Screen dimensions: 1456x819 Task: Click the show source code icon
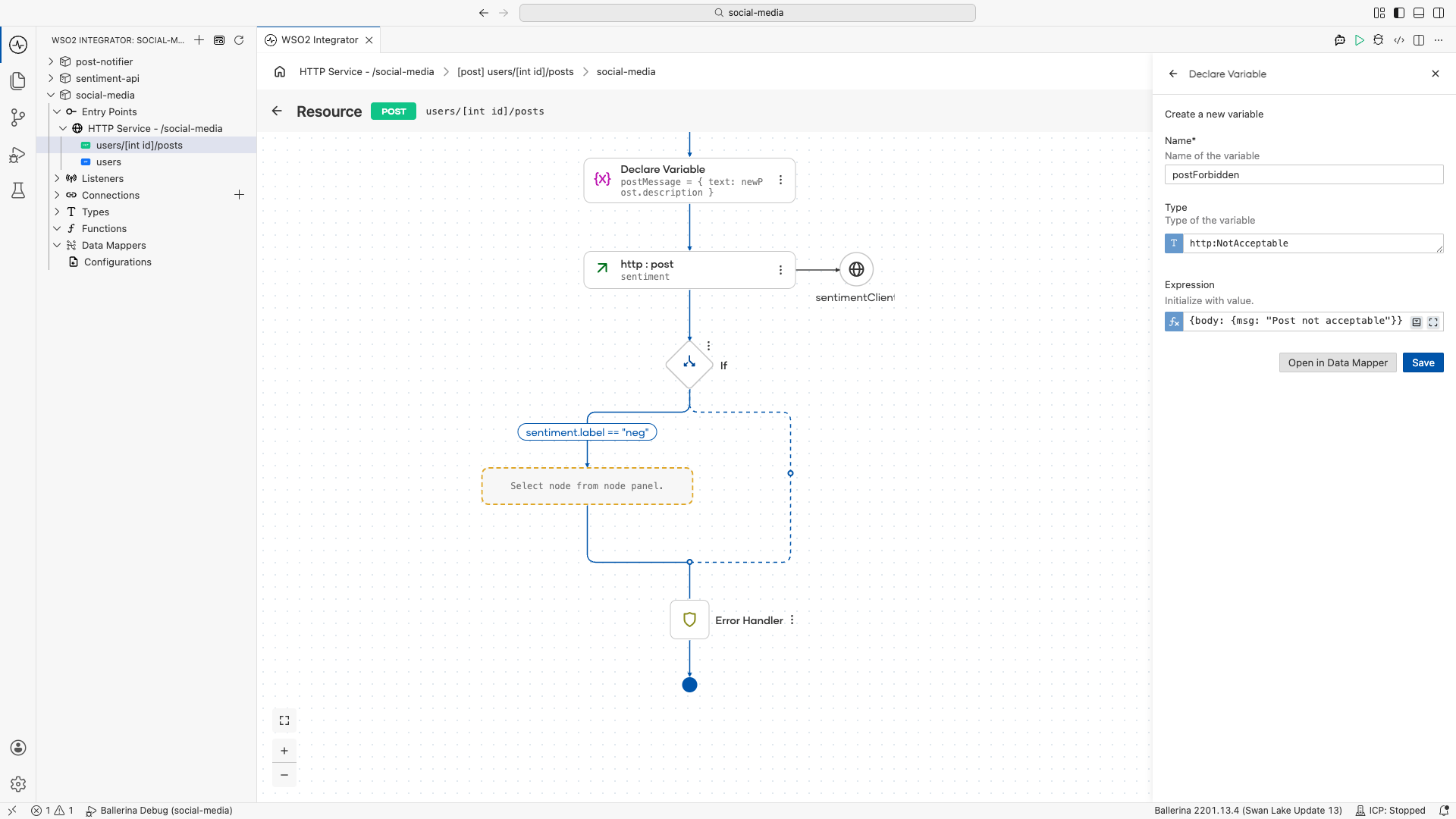1399,40
